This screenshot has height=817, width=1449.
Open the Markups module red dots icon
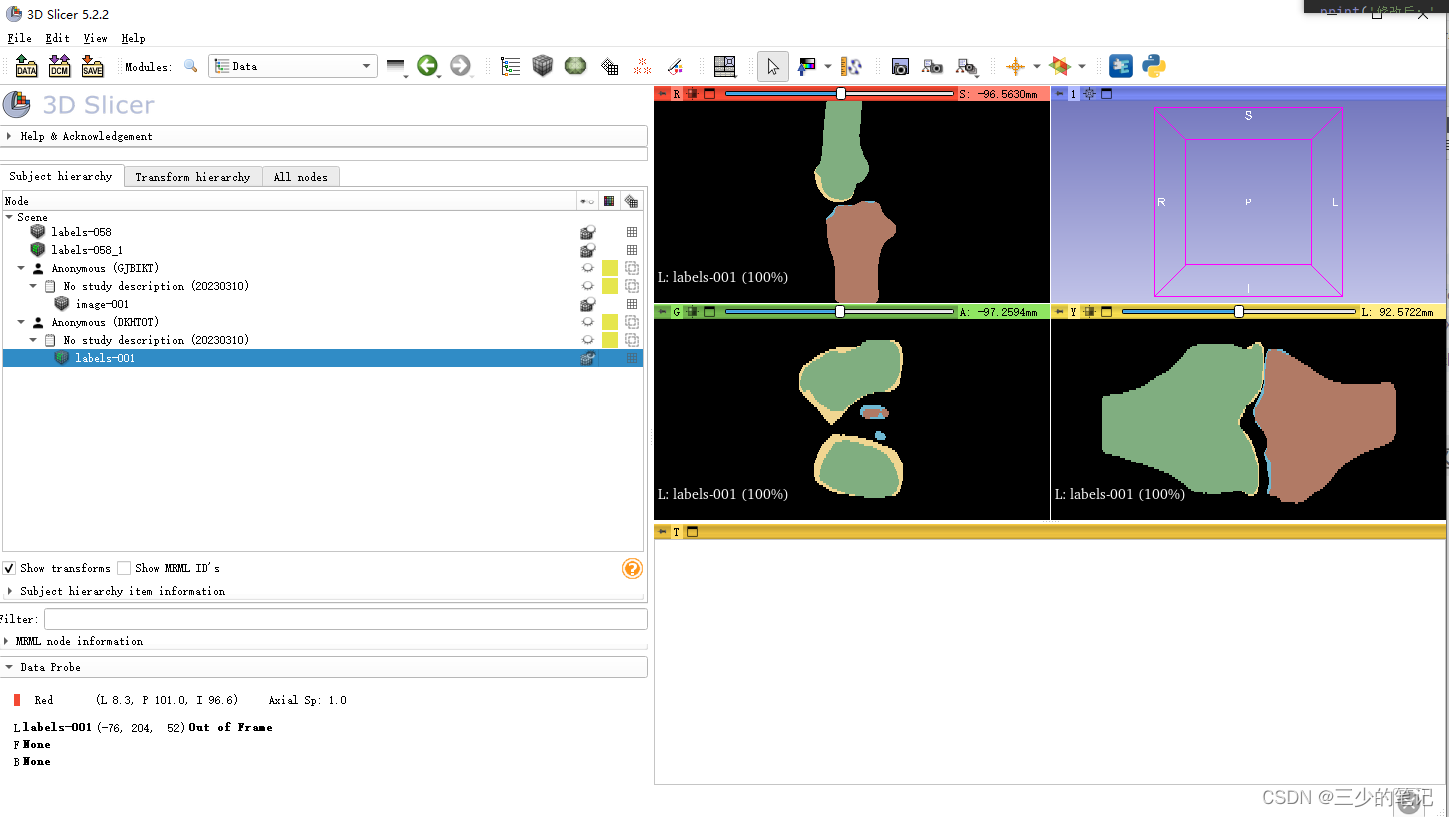pyautogui.click(x=643, y=66)
